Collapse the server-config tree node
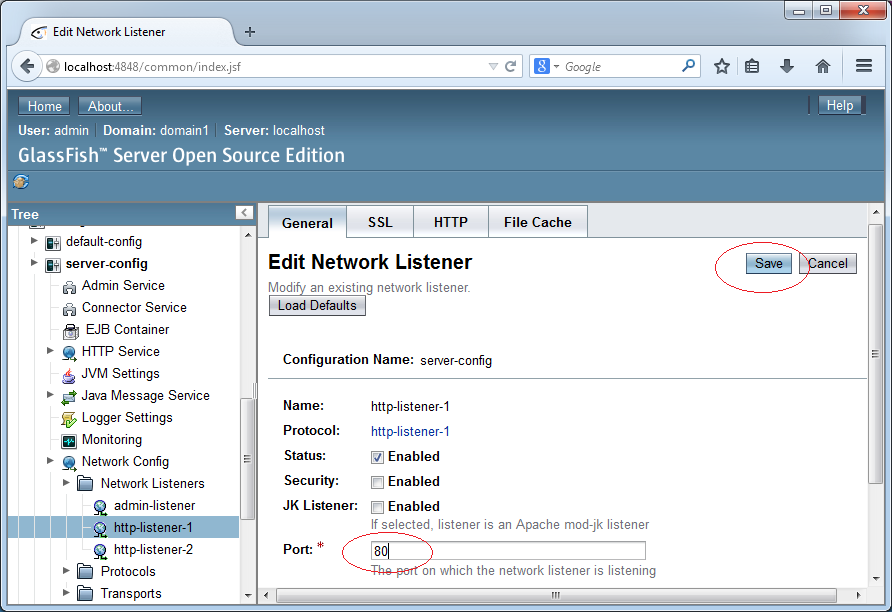This screenshot has width=892, height=612. 34,263
